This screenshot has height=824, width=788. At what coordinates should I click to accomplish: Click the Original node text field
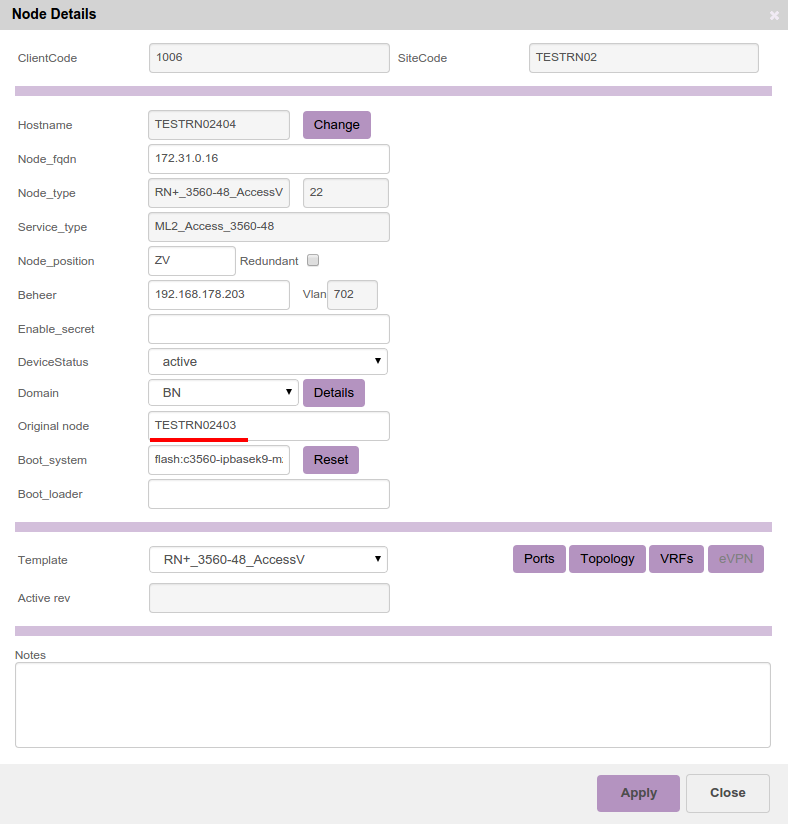(268, 426)
